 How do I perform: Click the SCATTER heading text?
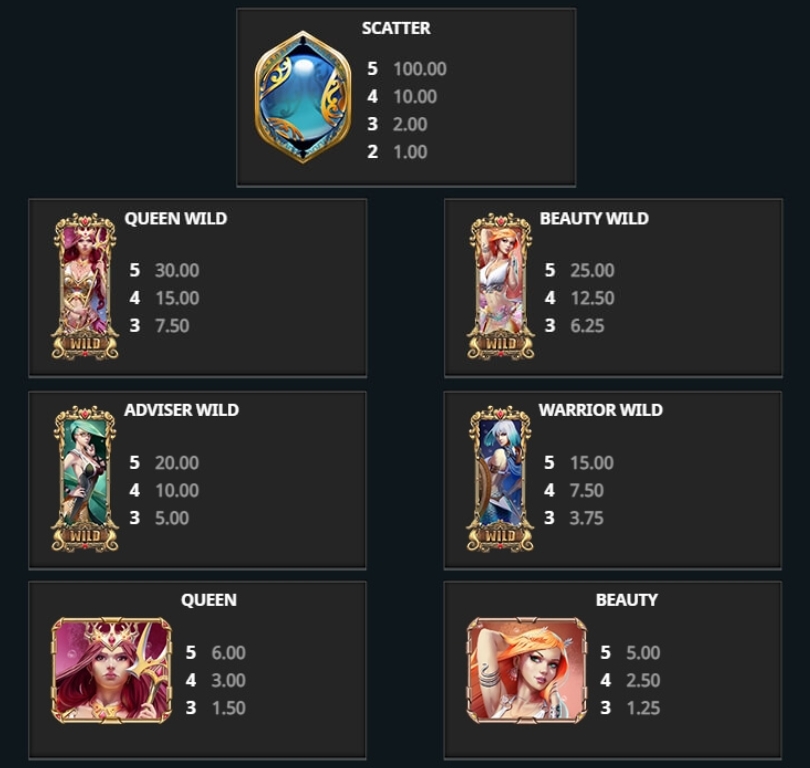(396, 28)
